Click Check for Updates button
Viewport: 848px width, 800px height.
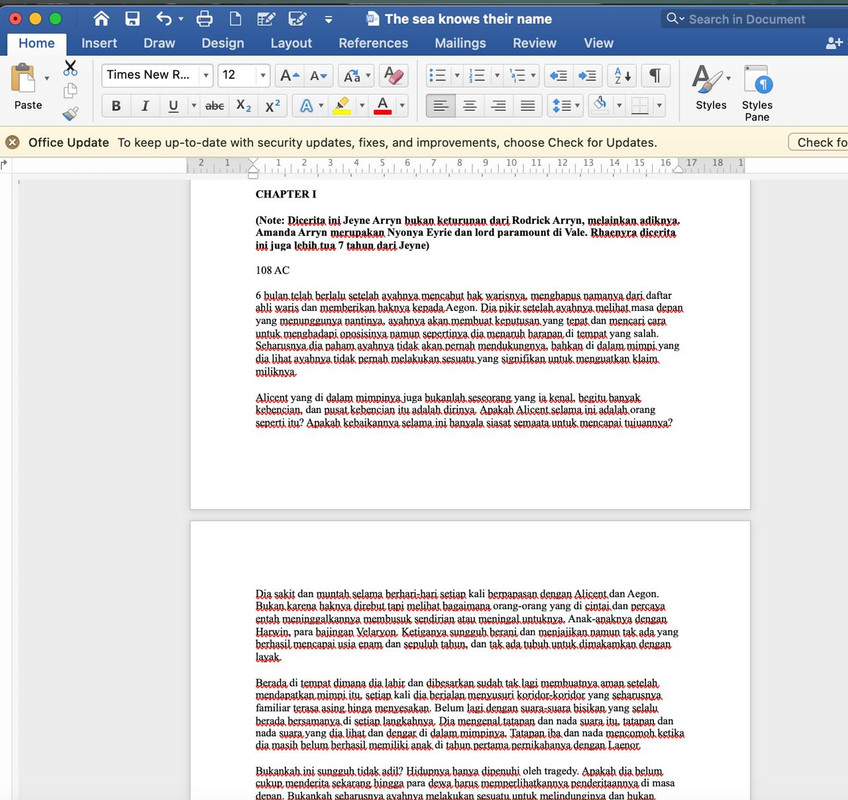[x=819, y=142]
